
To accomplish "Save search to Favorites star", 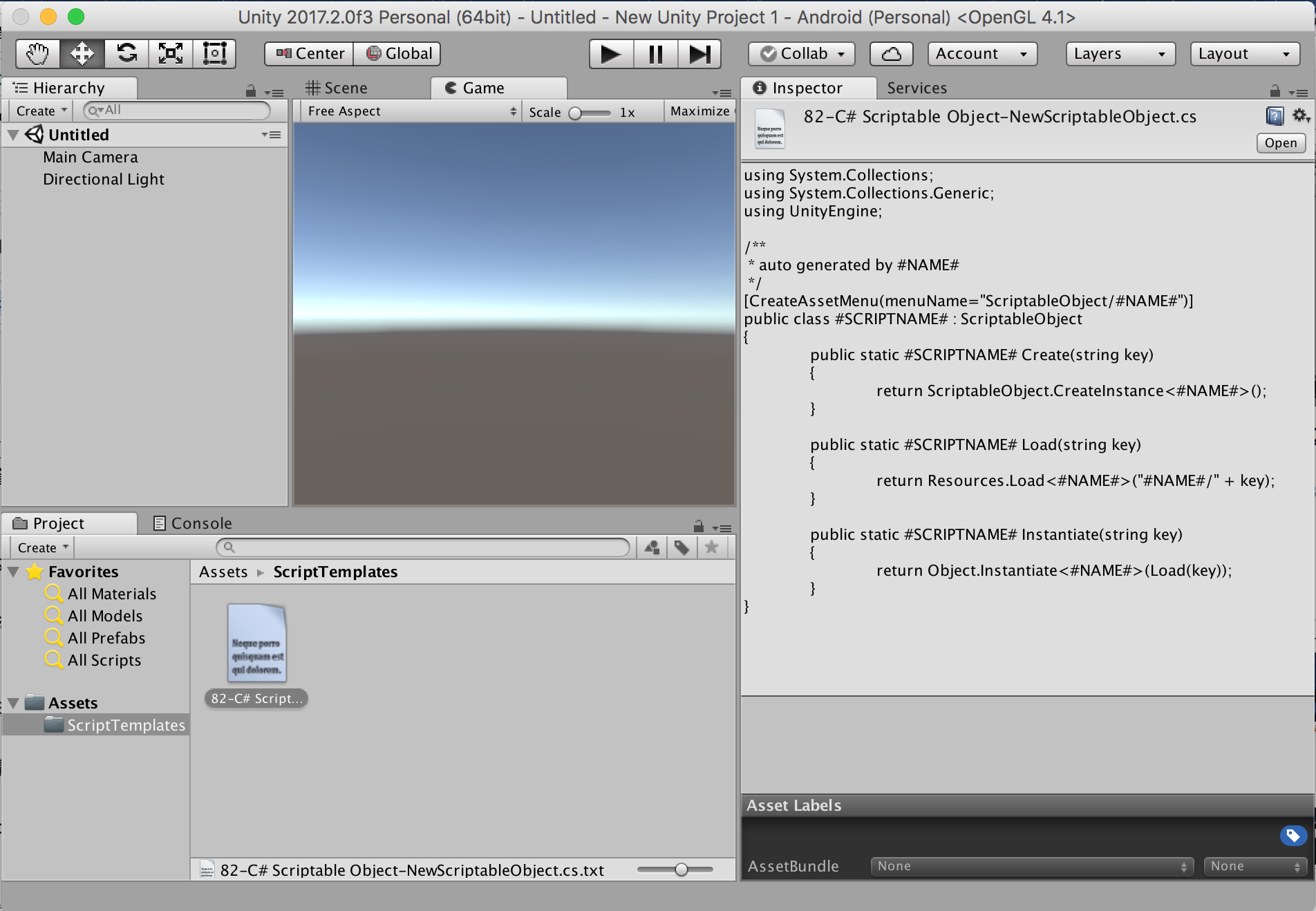I will pos(712,547).
